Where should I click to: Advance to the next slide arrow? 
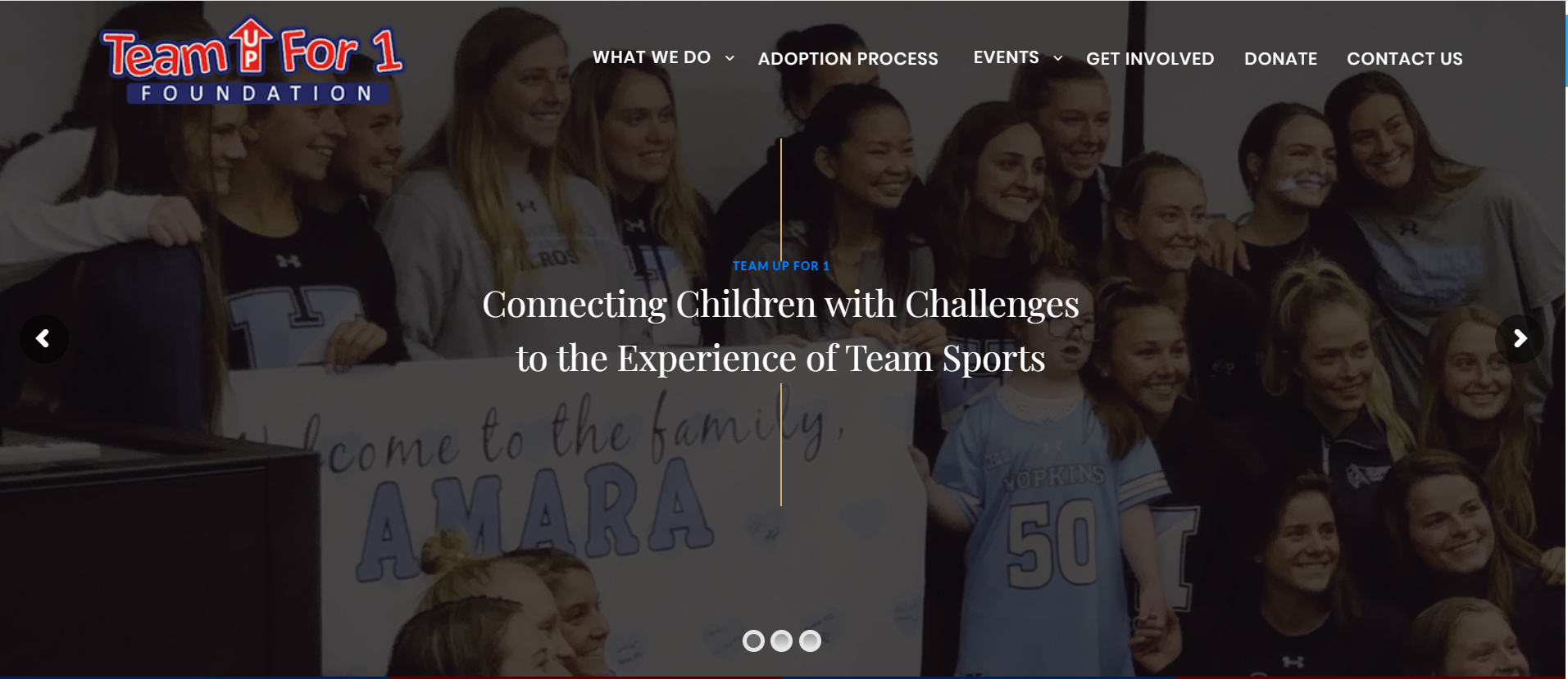(1520, 338)
